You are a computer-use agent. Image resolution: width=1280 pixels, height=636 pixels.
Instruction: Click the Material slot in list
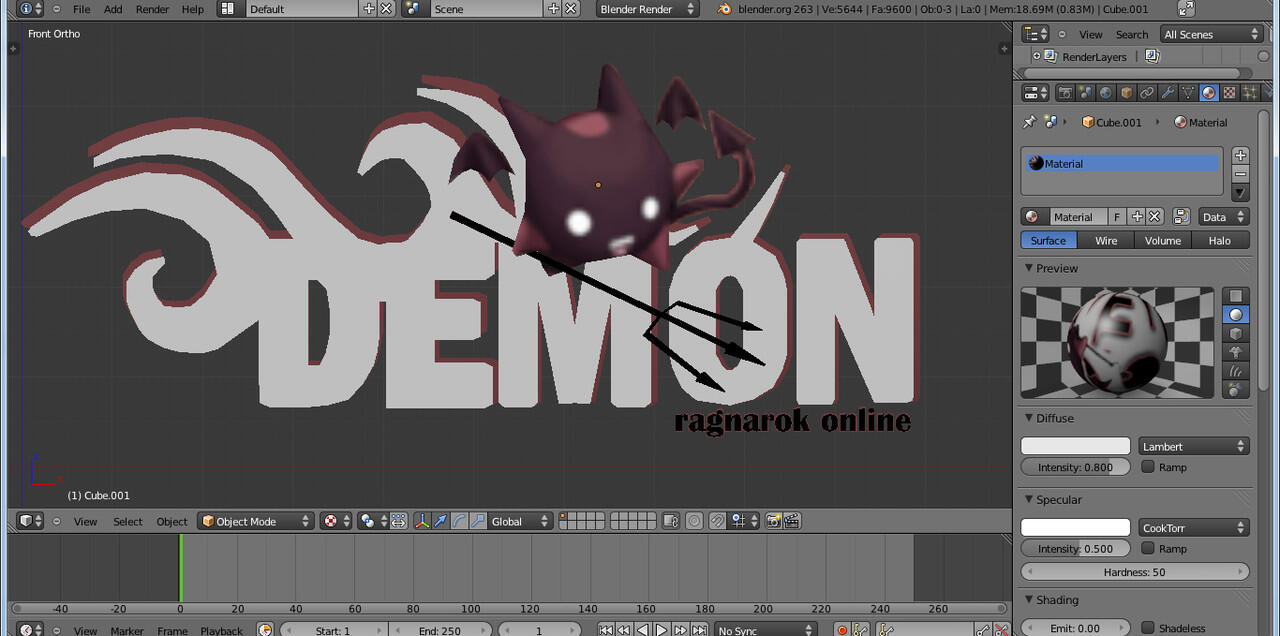pos(1121,163)
